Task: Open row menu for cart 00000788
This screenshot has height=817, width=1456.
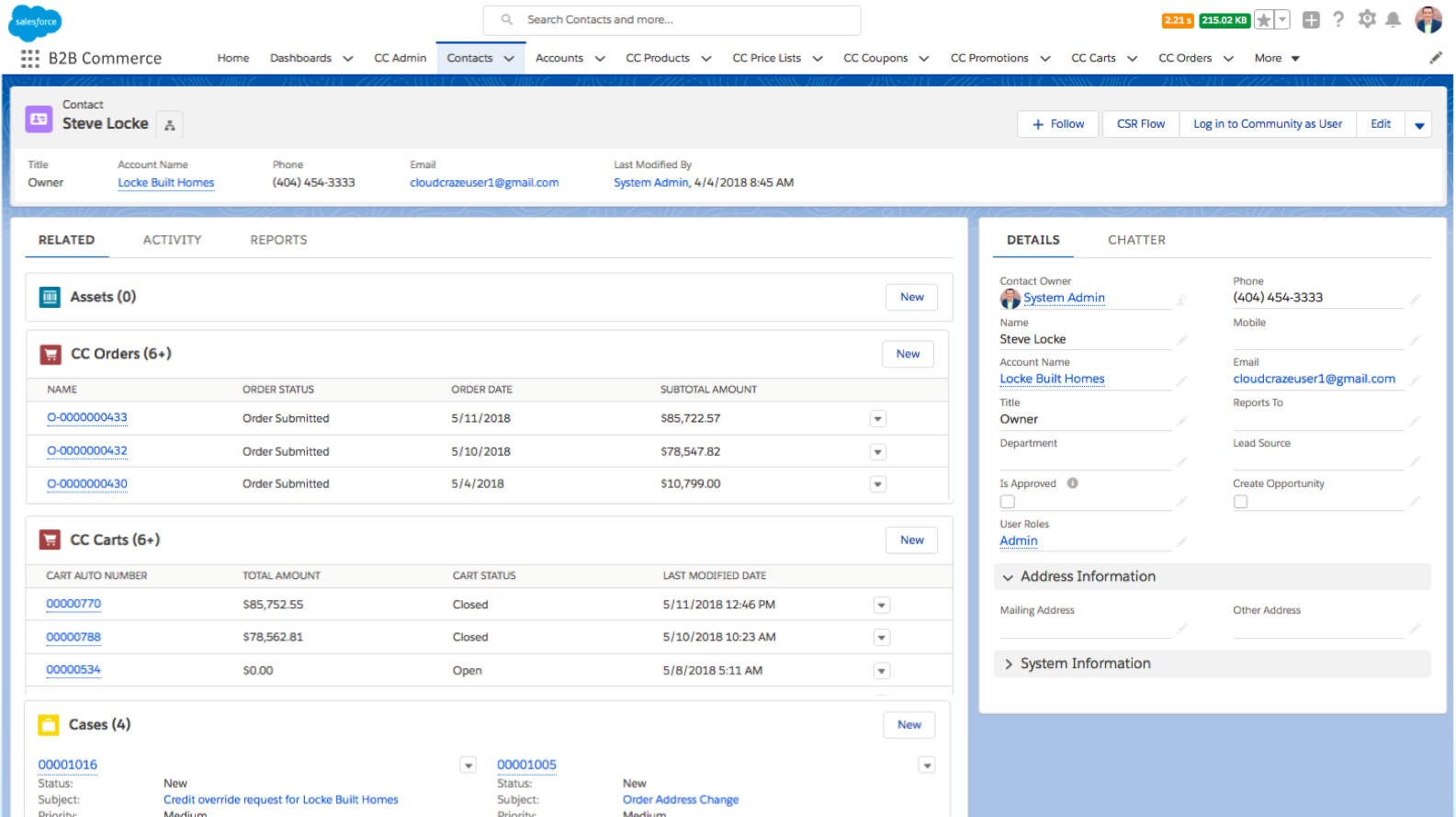Action: pos(882,638)
